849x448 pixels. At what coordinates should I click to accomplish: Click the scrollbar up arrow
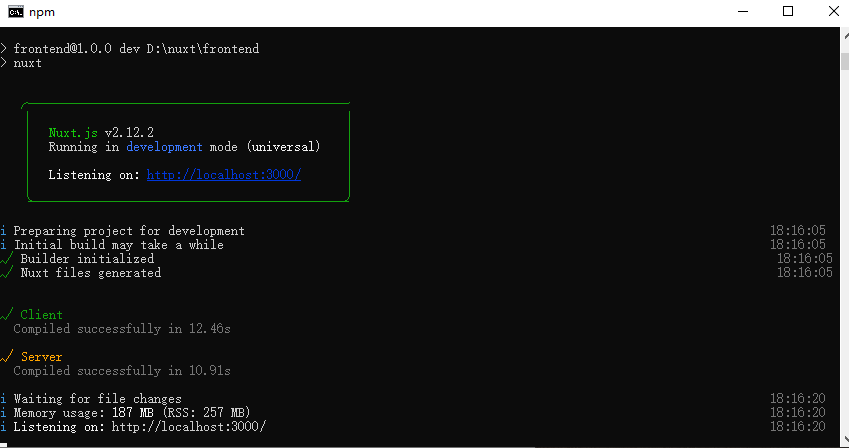click(845, 36)
